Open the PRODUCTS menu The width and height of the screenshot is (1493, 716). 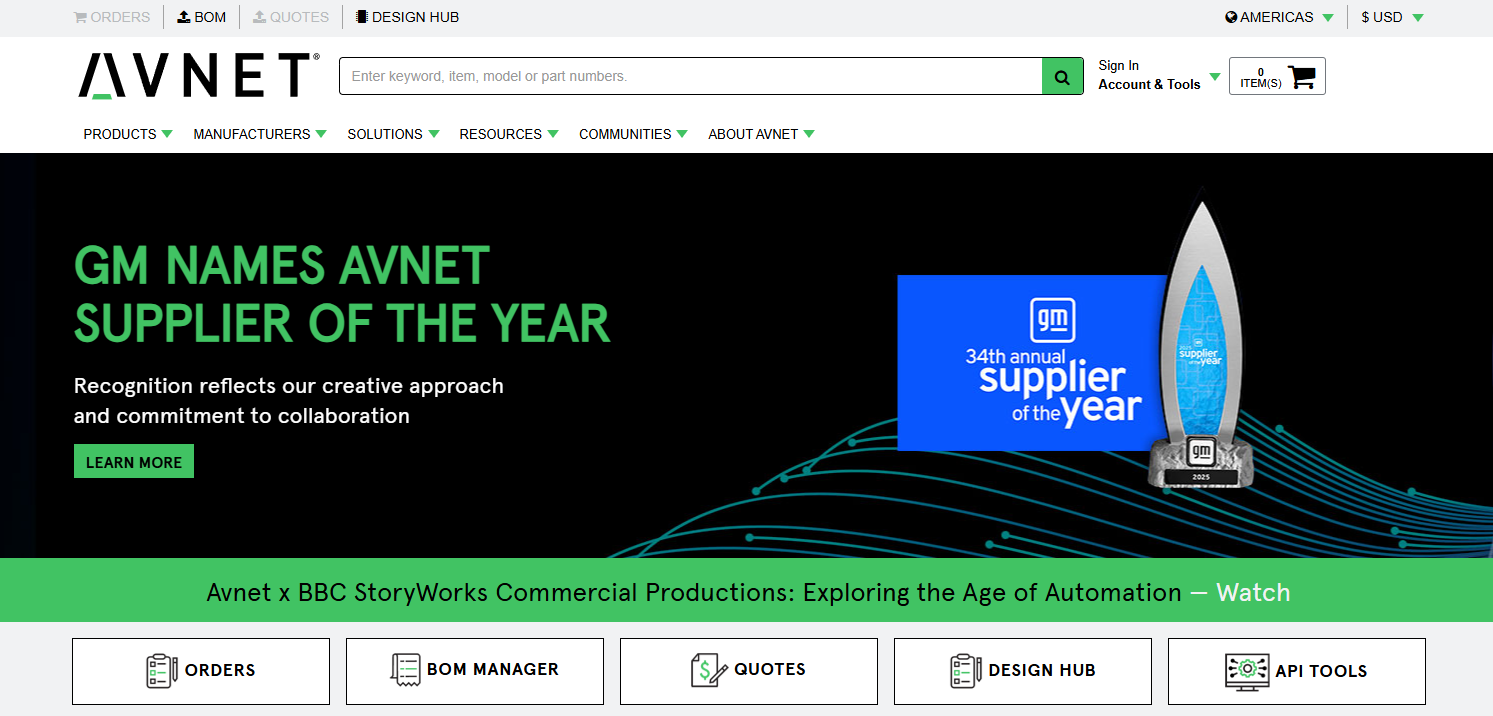tap(128, 134)
